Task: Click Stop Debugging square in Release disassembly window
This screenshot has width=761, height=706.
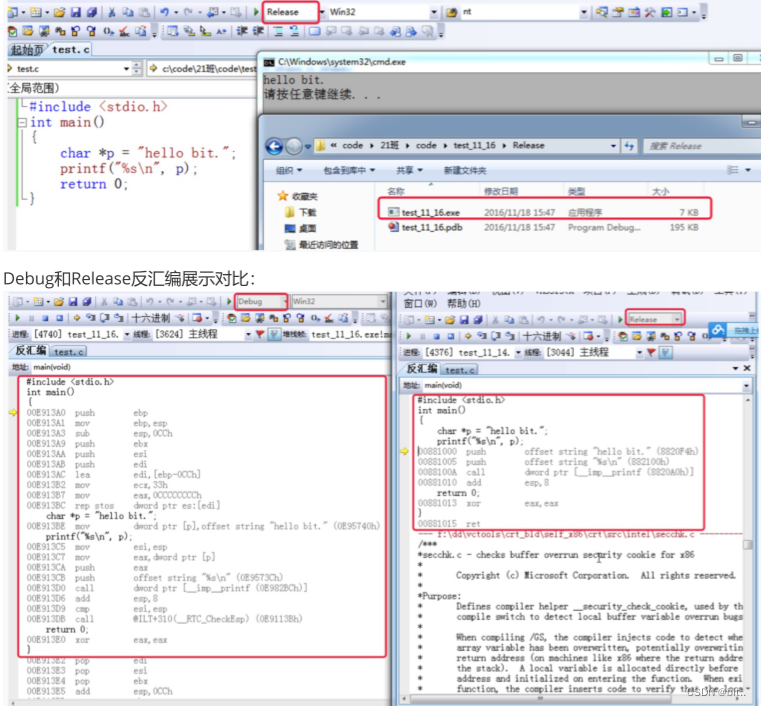Action: (x=437, y=336)
